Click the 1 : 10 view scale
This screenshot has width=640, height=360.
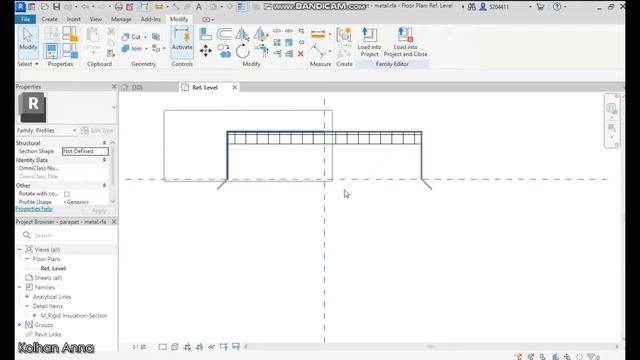tap(139, 347)
